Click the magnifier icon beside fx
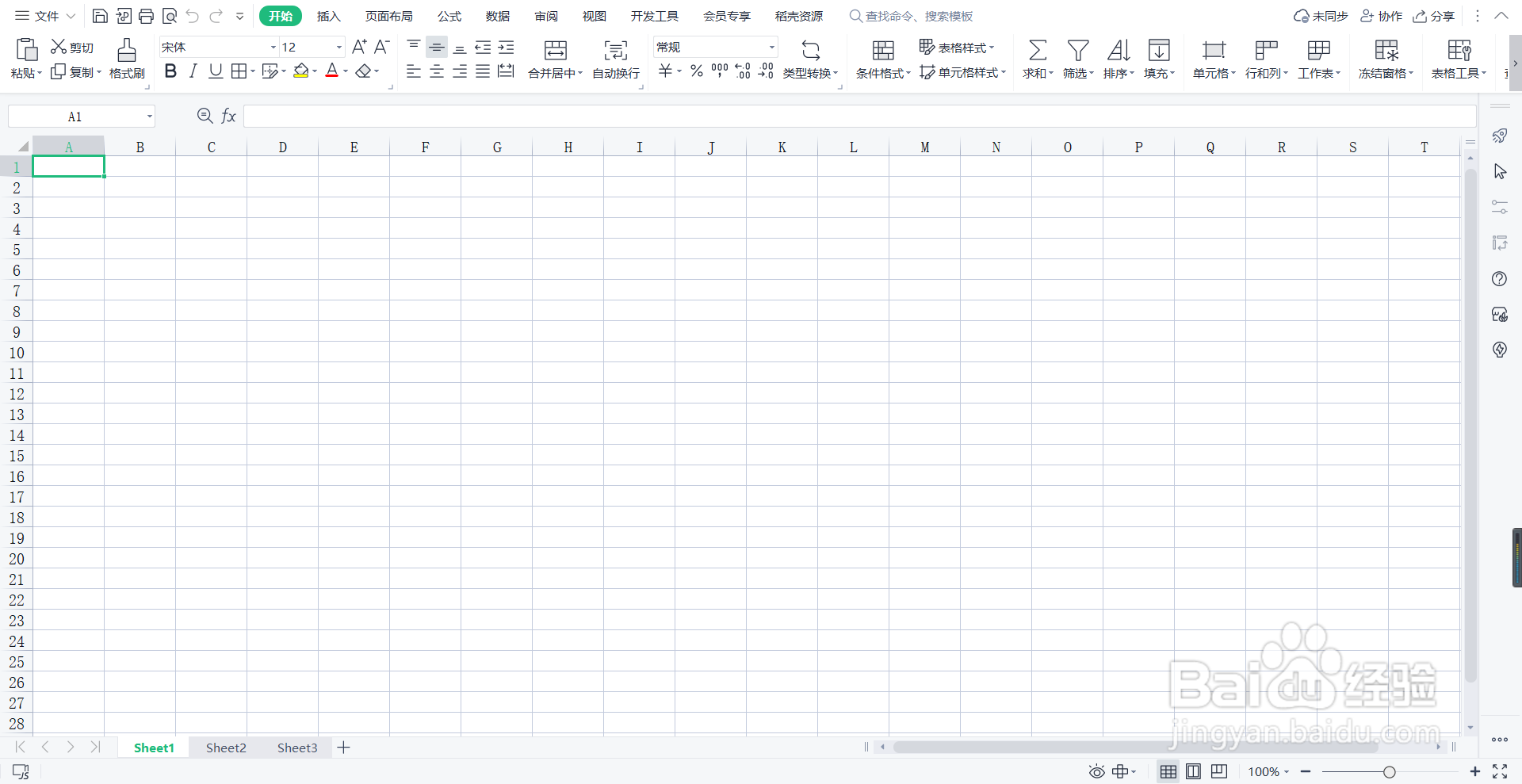Image resolution: width=1522 pixels, height=784 pixels. point(205,116)
